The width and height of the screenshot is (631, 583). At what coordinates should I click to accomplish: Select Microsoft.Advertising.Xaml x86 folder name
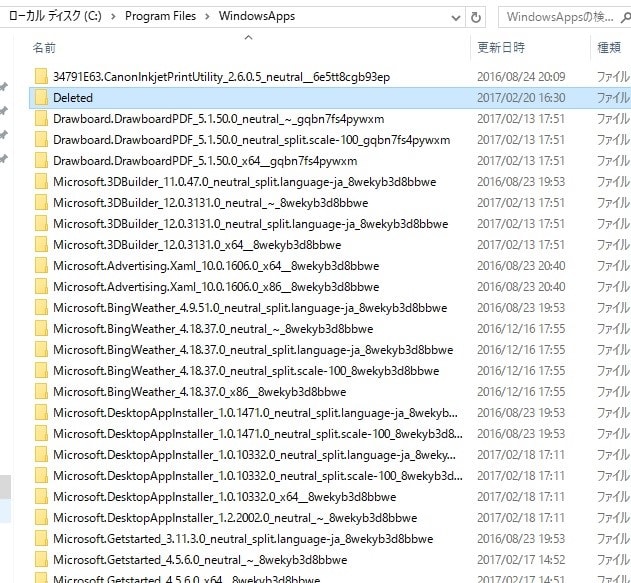(216, 286)
